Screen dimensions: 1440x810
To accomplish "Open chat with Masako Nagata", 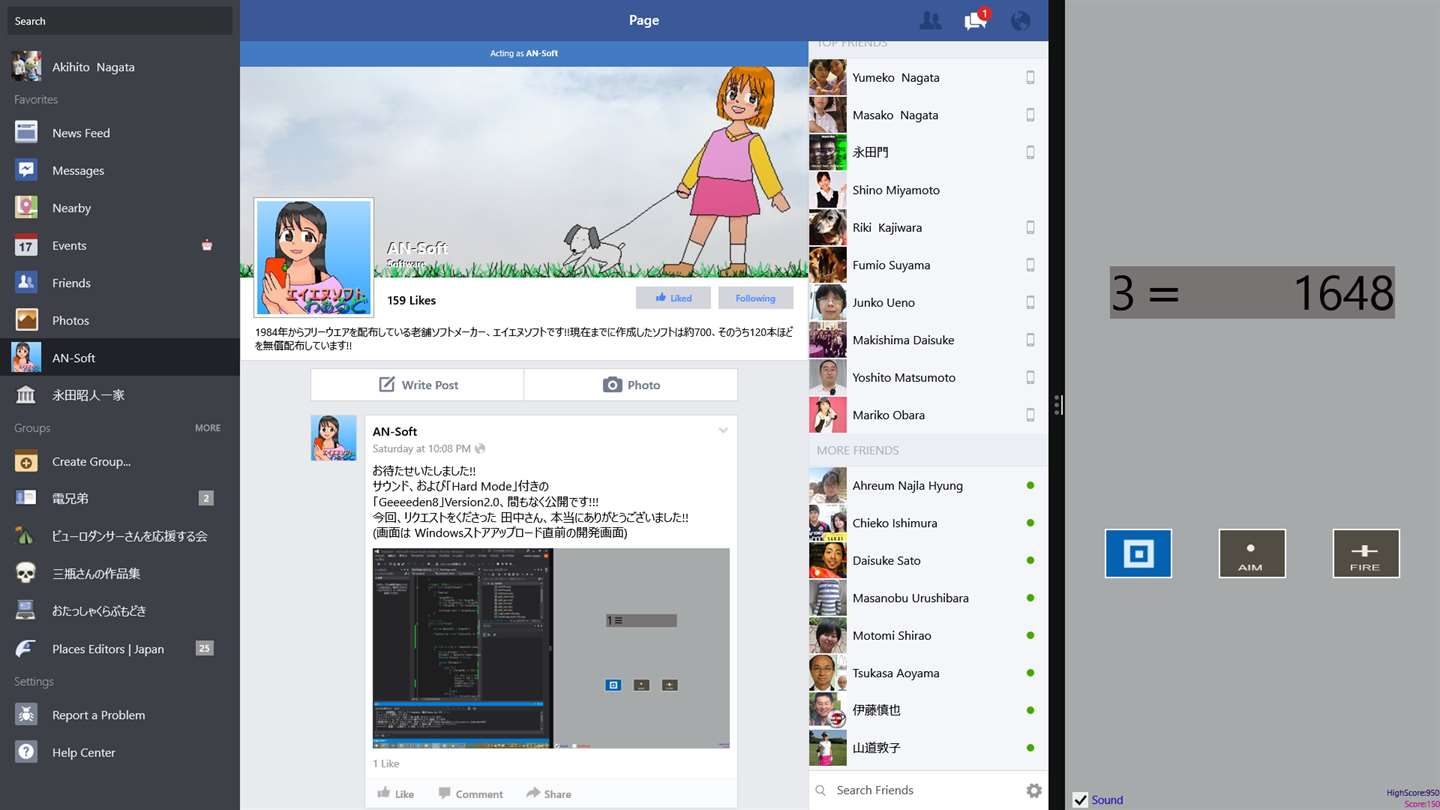I will point(928,115).
